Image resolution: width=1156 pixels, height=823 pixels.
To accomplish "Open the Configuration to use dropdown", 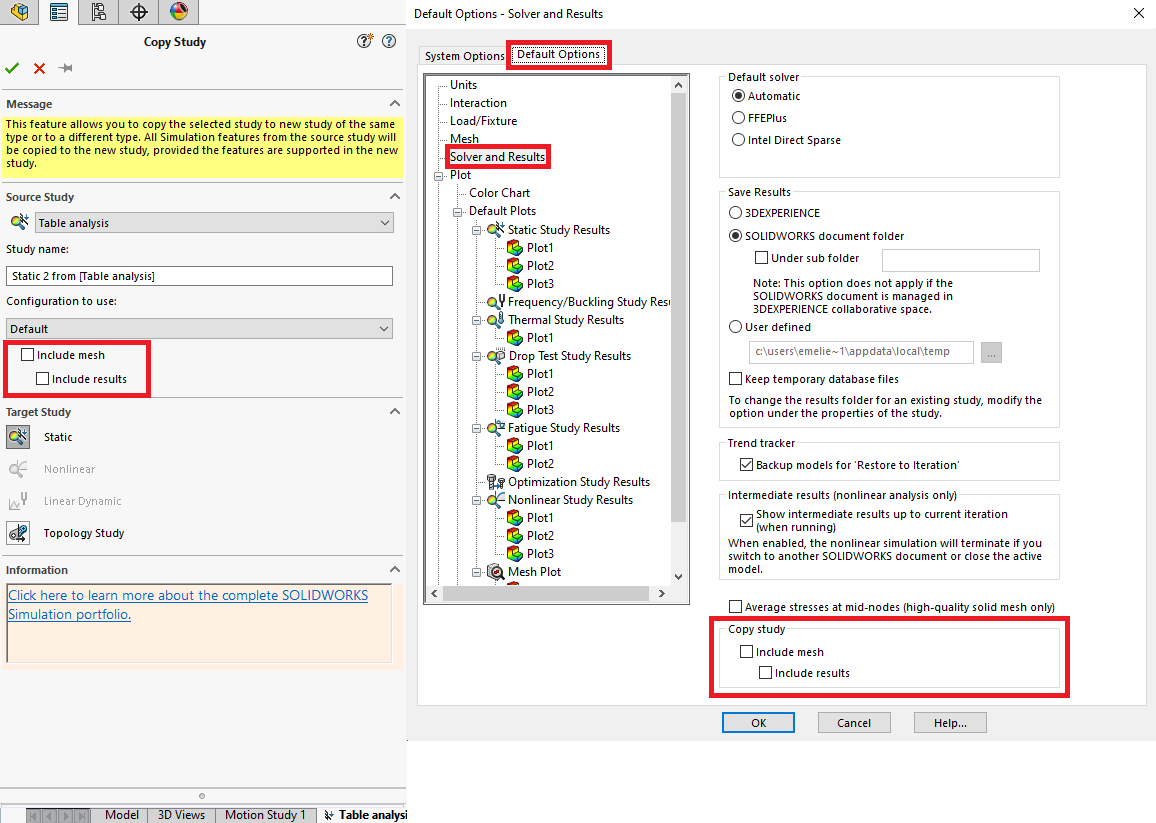I will tap(199, 329).
